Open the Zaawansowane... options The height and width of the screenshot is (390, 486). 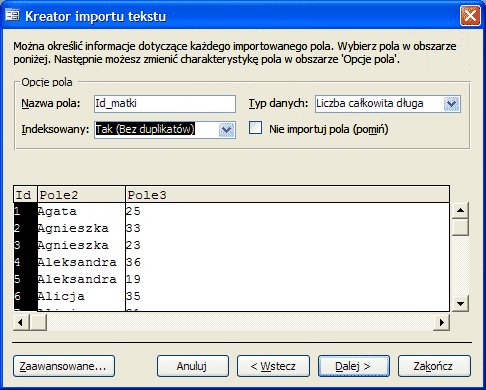coord(64,366)
